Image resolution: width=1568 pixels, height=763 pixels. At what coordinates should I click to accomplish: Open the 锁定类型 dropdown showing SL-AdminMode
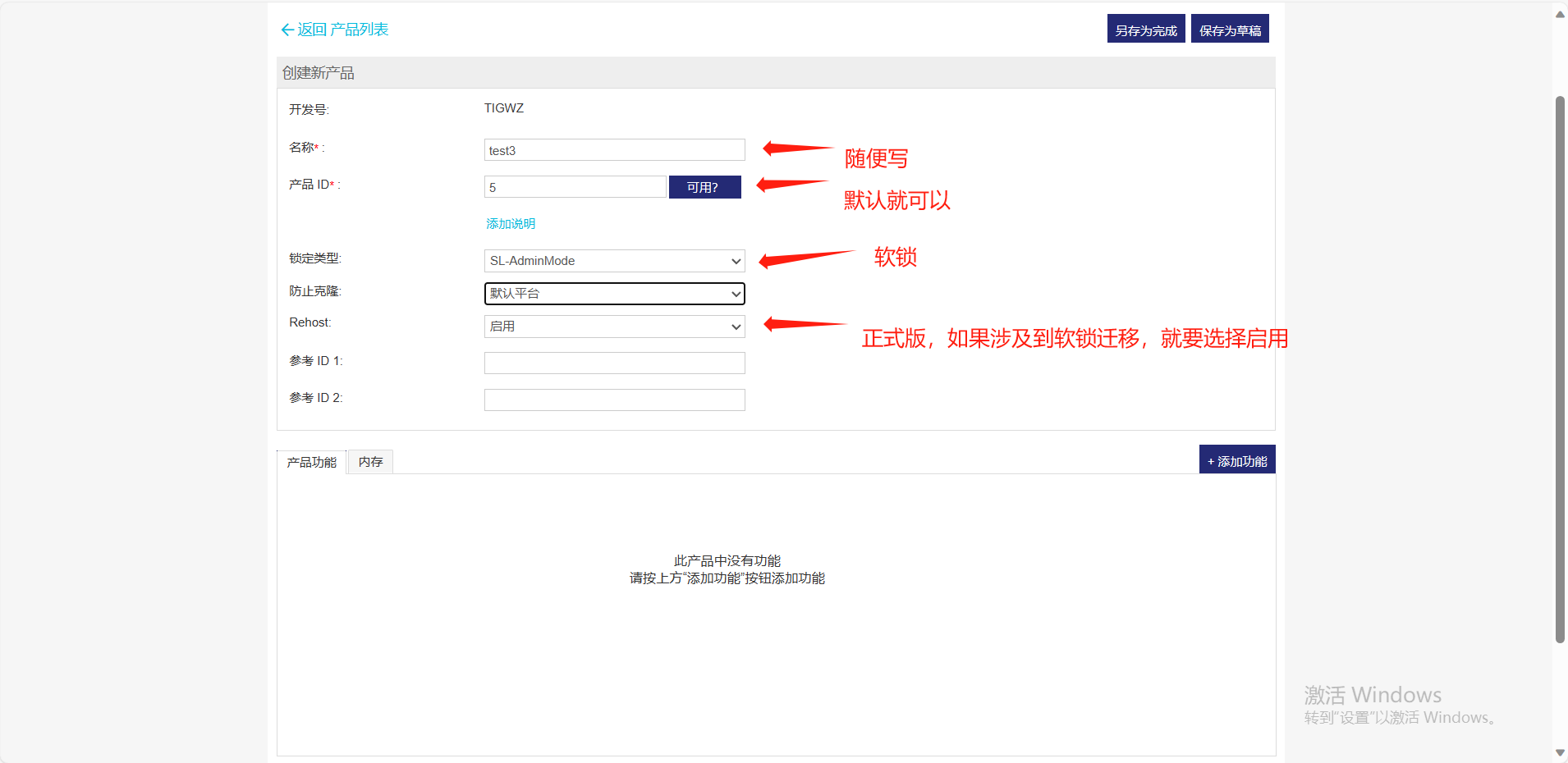pos(614,261)
